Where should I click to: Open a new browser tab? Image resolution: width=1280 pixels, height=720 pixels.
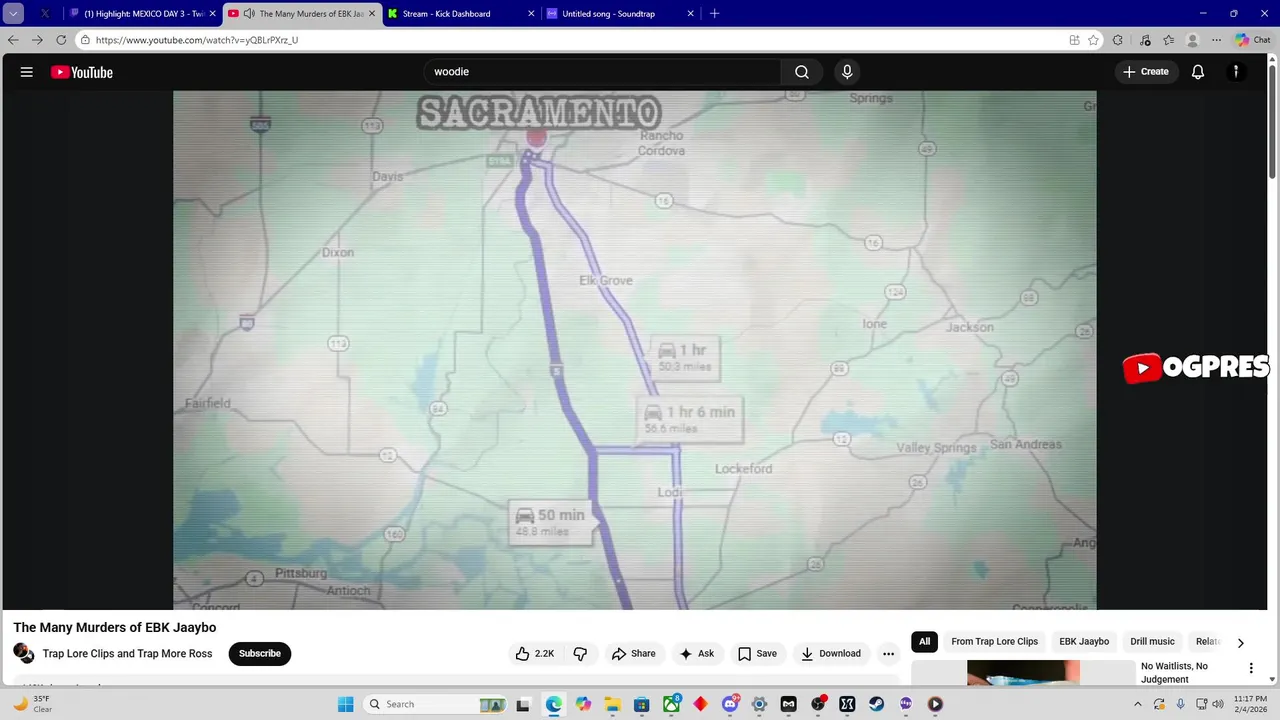(714, 14)
